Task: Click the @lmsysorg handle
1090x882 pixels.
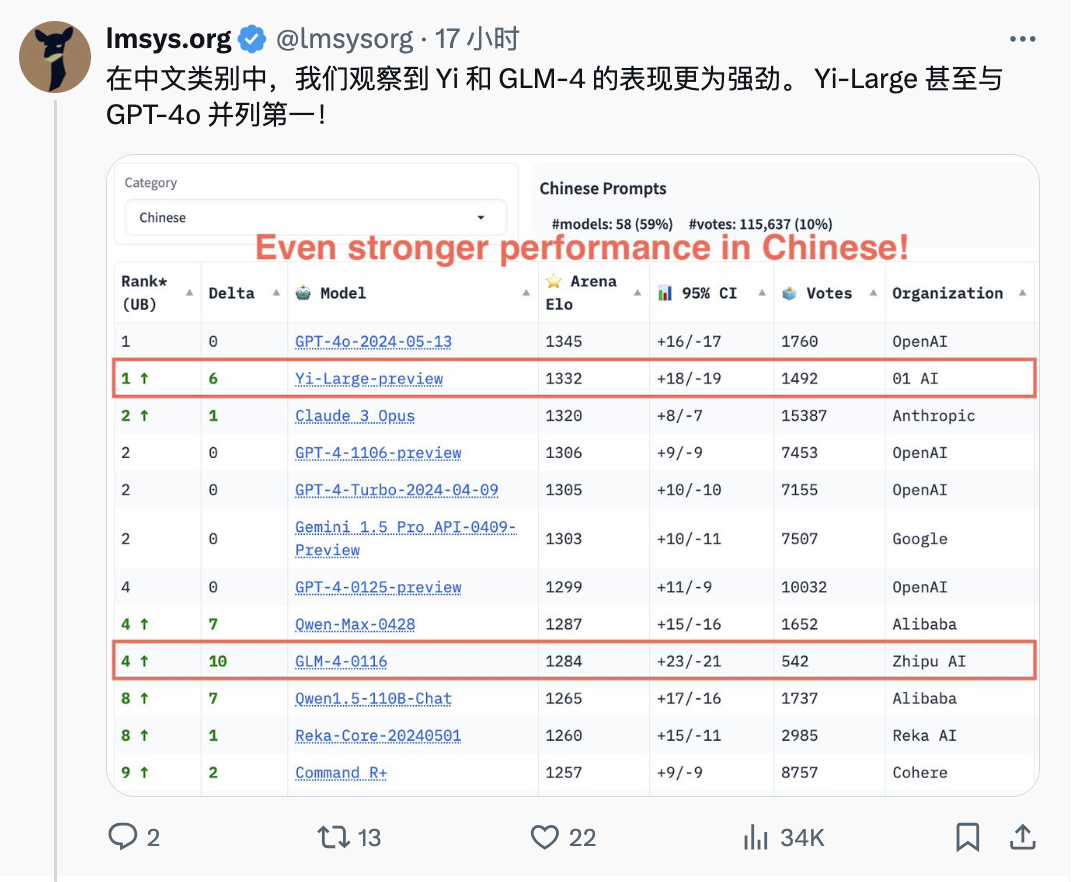Action: coord(345,39)
